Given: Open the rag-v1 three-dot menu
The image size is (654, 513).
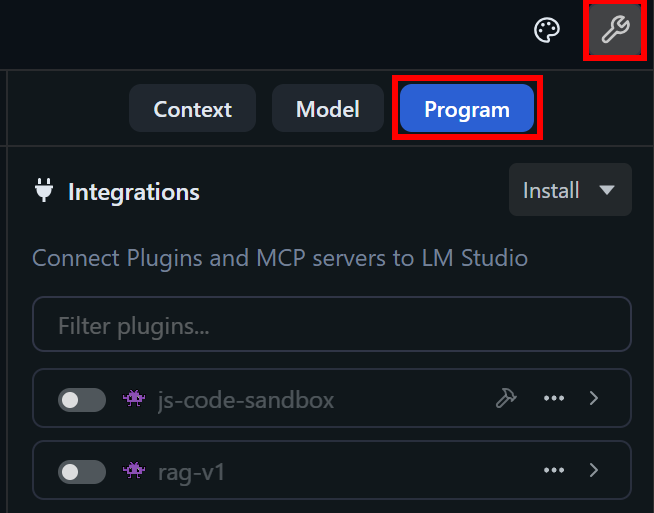Looking at the screenshot, I should [554, 470].
